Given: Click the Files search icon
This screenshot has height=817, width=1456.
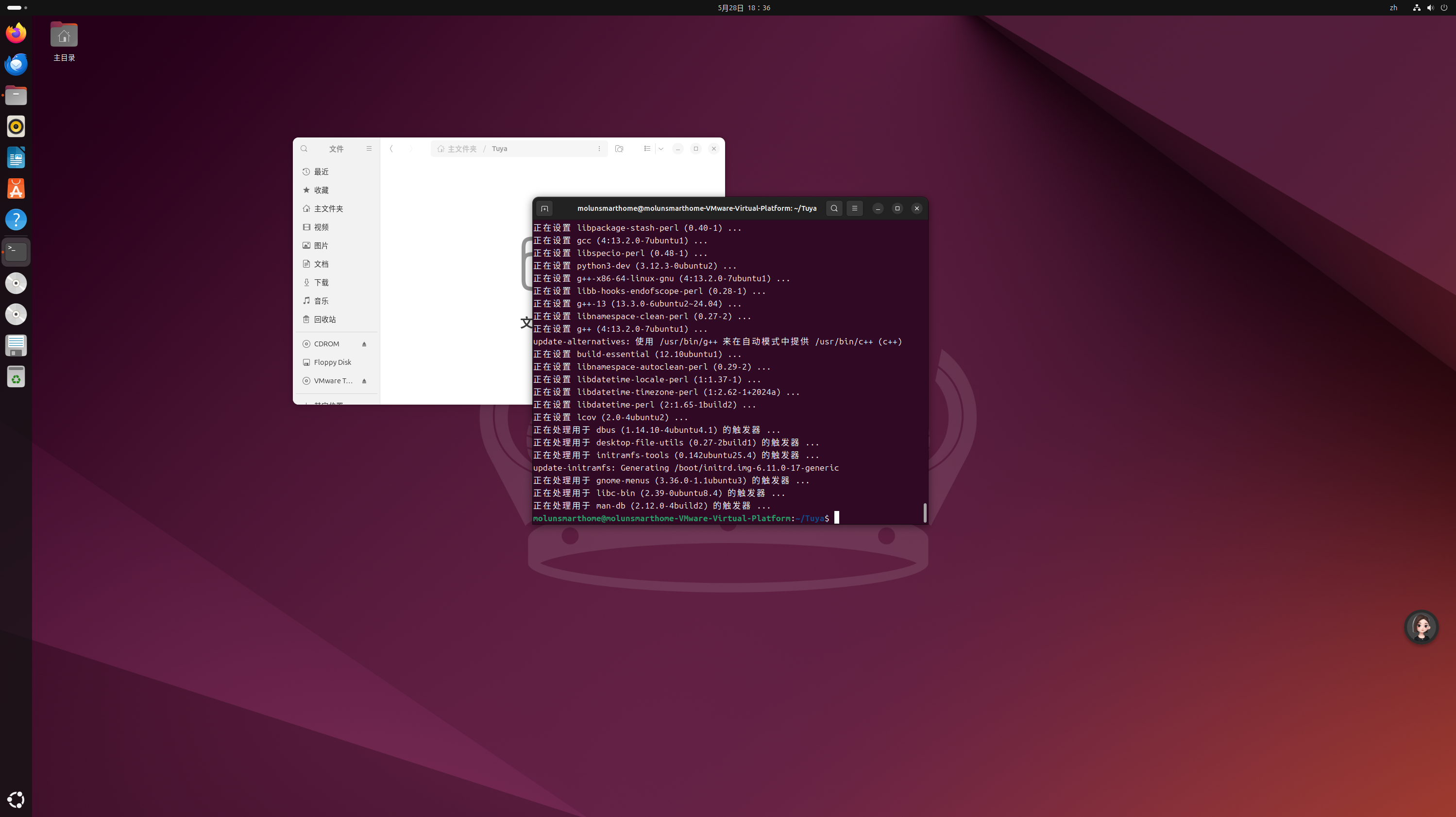Looking at the screenshot, I should (304, 149).
